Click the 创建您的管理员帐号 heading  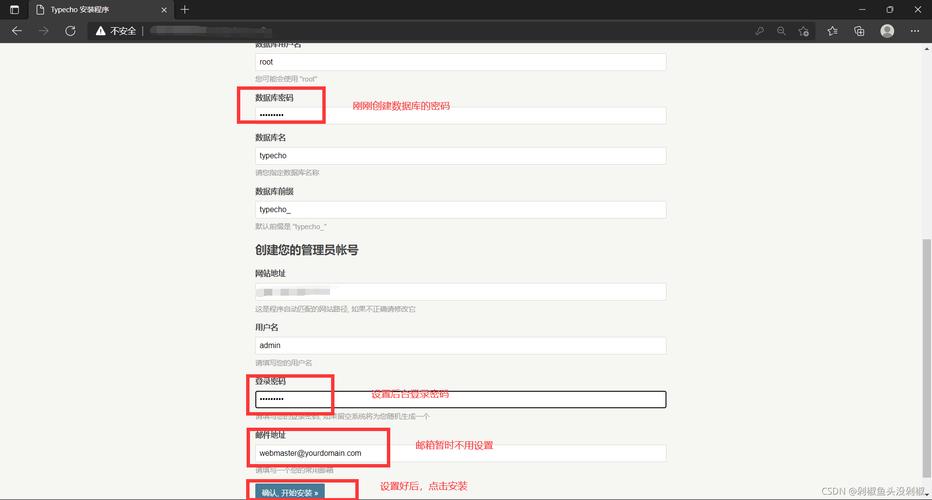tap(307, 250)
